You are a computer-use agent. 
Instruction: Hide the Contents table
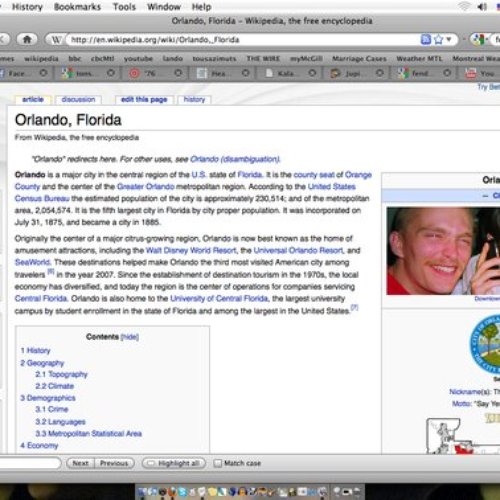130,337
